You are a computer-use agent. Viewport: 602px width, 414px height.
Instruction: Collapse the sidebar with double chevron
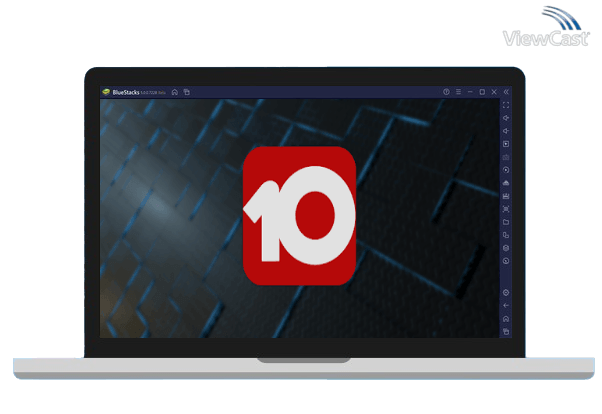tap(506, 92)
